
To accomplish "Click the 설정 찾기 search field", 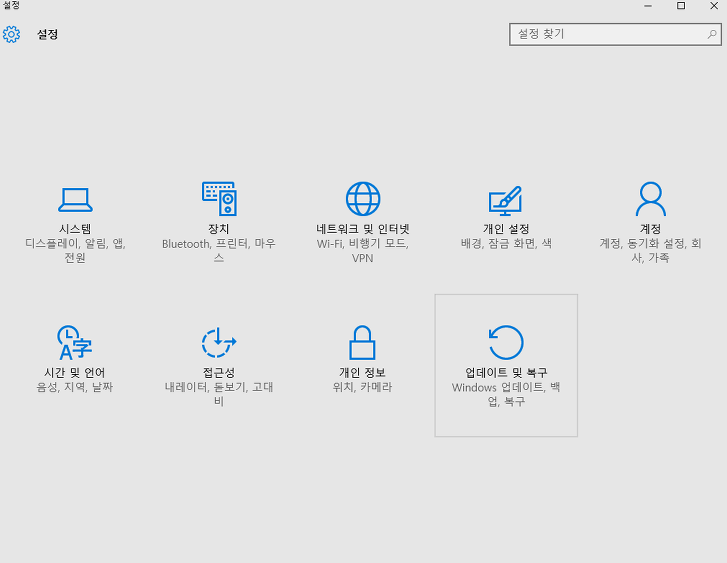I will 615,34.
